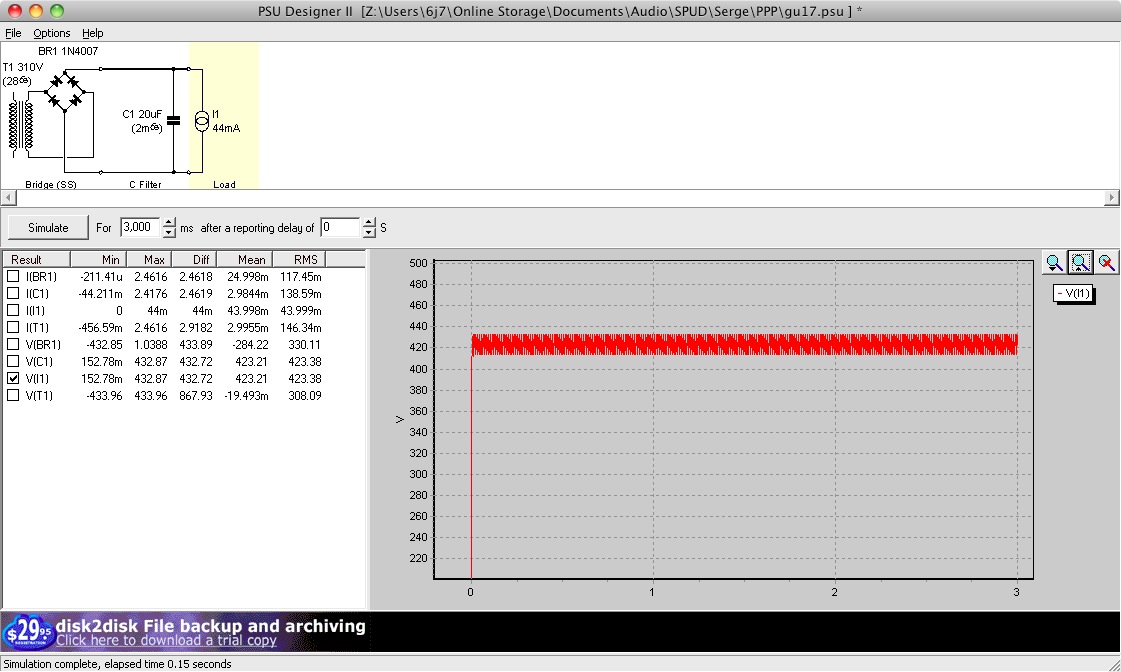
Task: Click the V(T1) RMS value 308.09
Action: coord(305,395)
